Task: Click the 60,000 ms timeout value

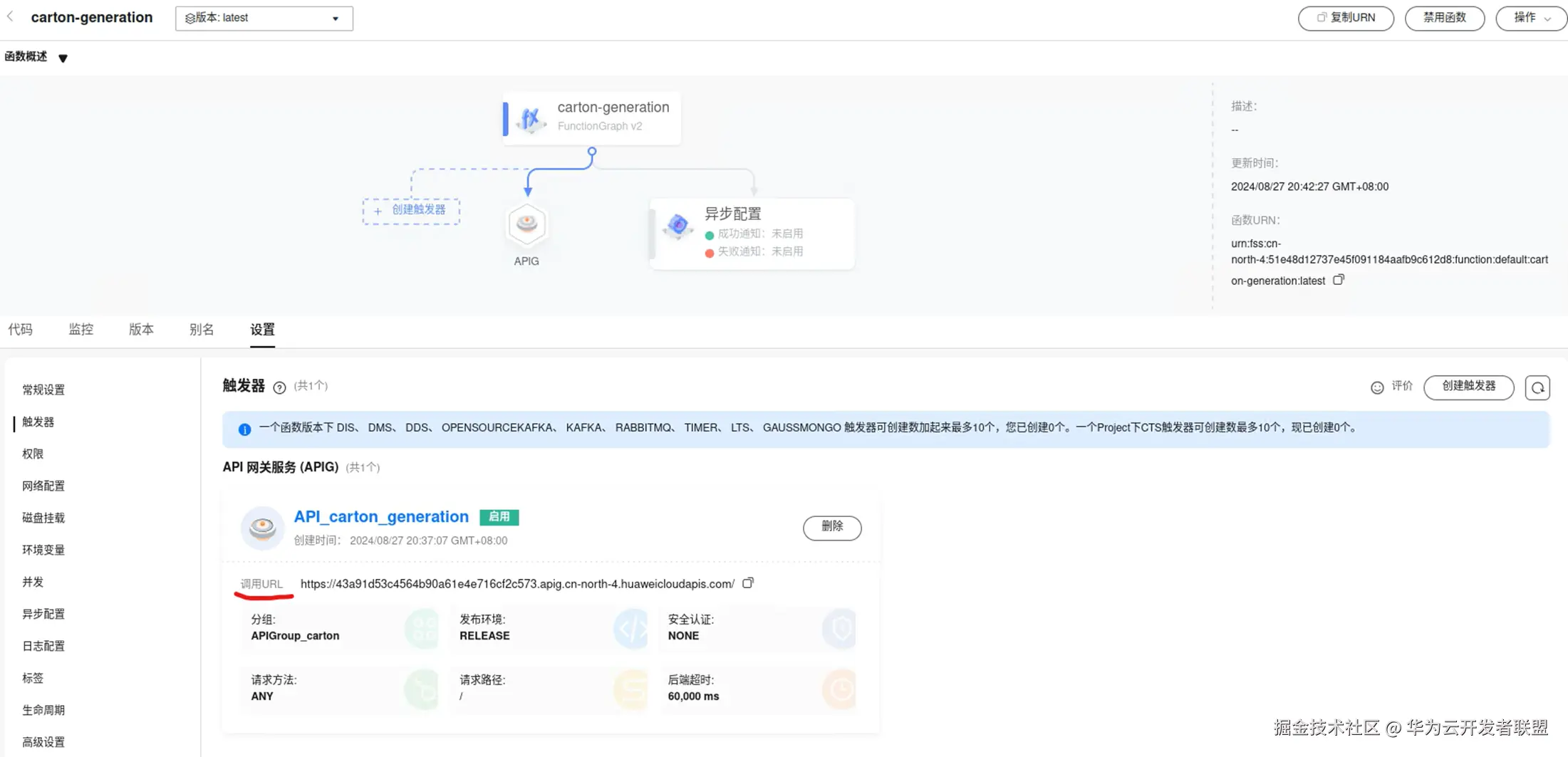Action: 693,696
